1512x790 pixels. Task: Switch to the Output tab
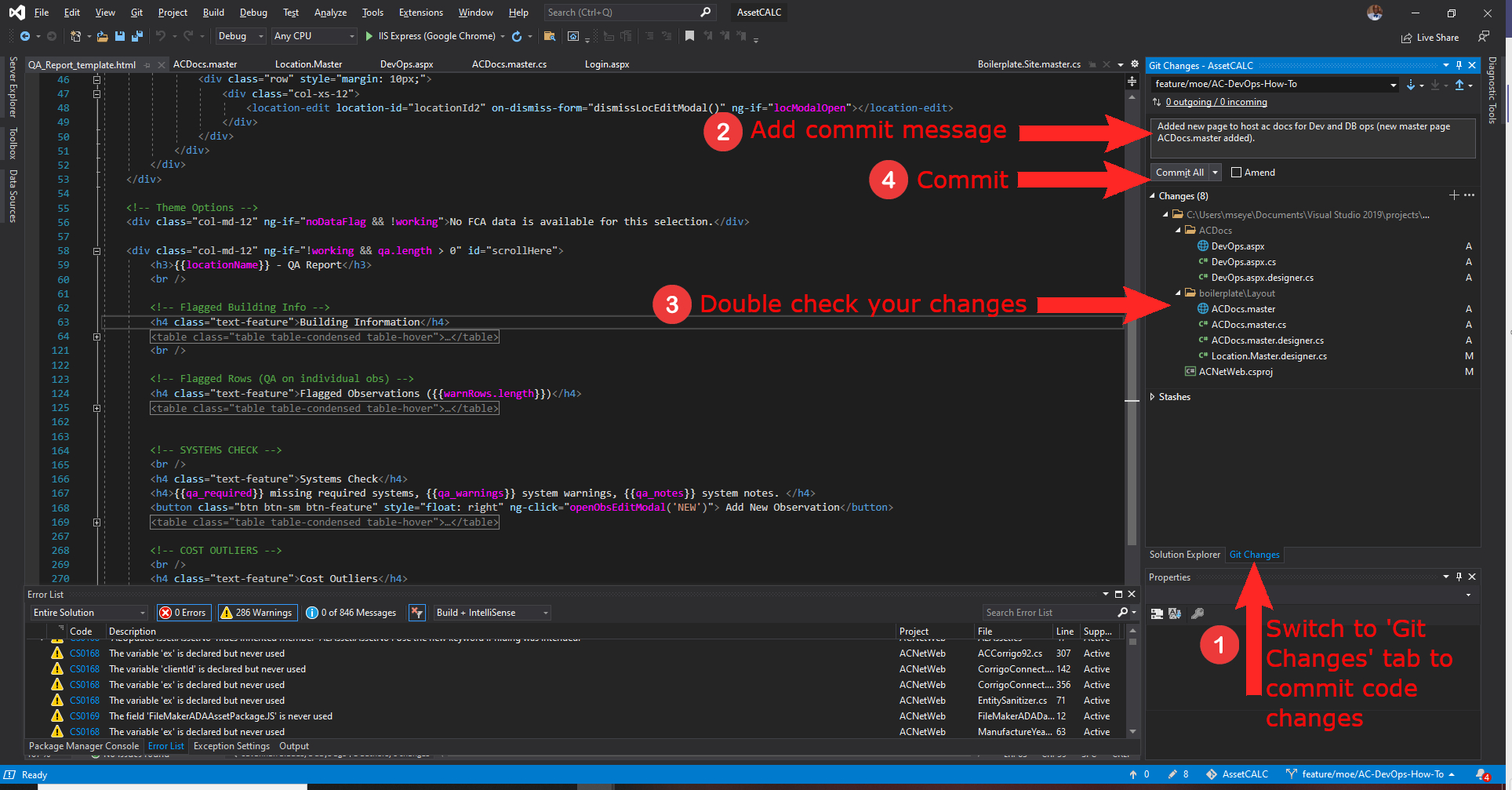293,746
